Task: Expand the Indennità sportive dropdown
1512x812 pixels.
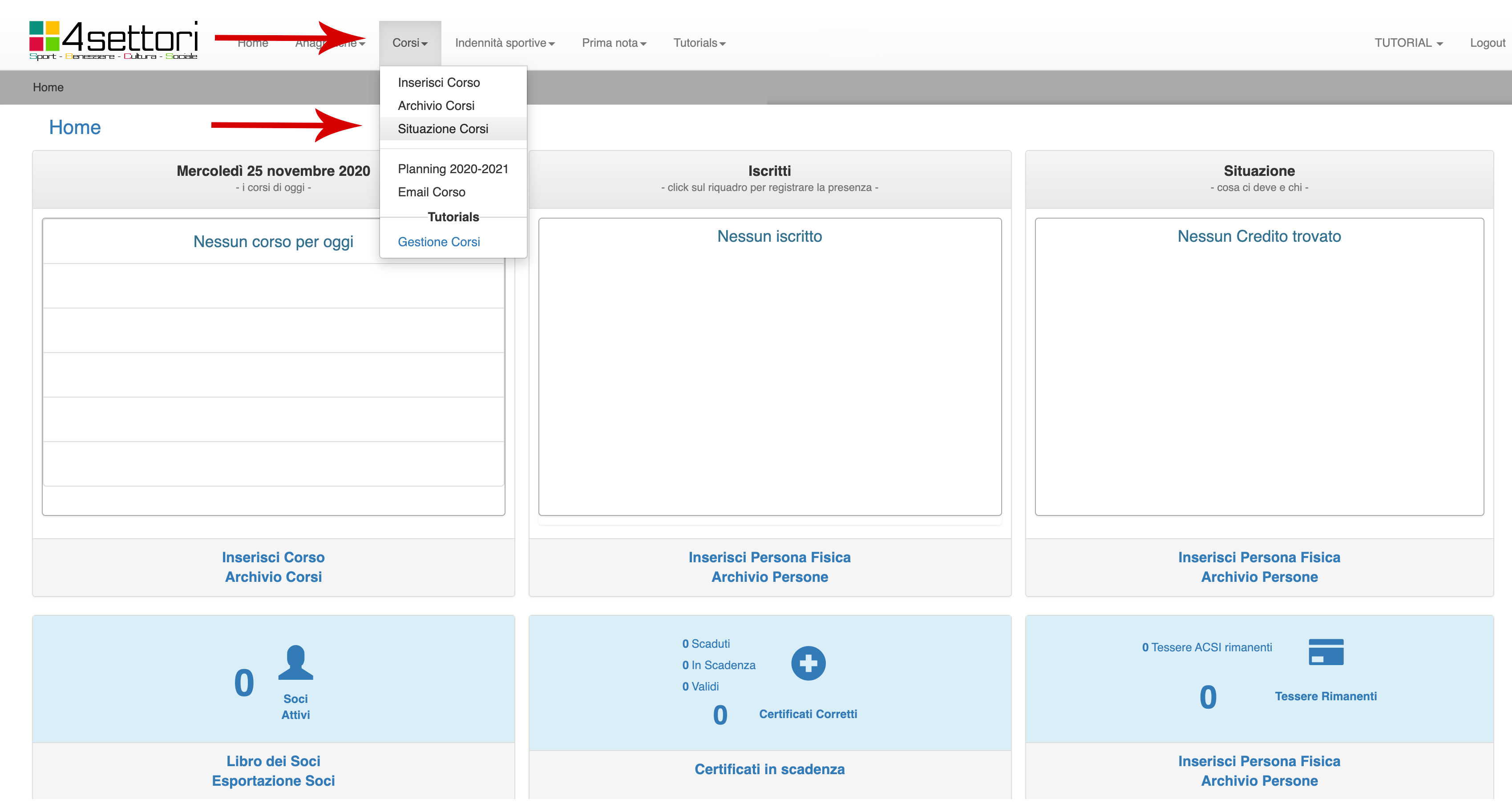Action: [x=504, y=43]
